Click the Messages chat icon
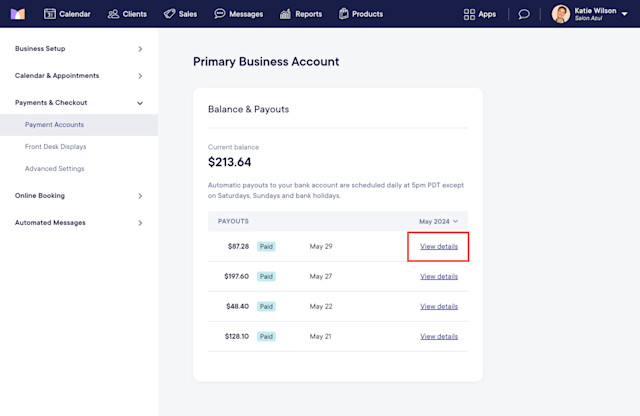 tap(221, 14)
